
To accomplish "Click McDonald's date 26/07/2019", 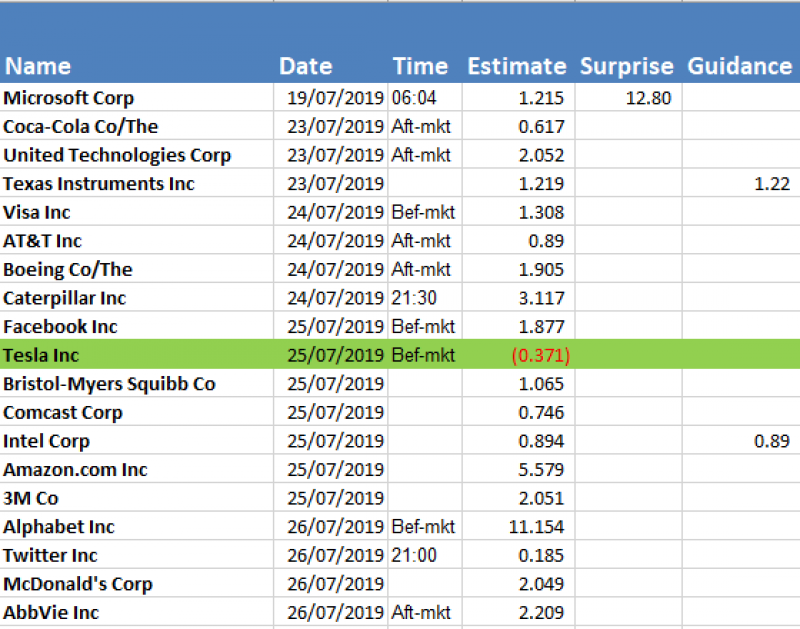I will (335, 583).
